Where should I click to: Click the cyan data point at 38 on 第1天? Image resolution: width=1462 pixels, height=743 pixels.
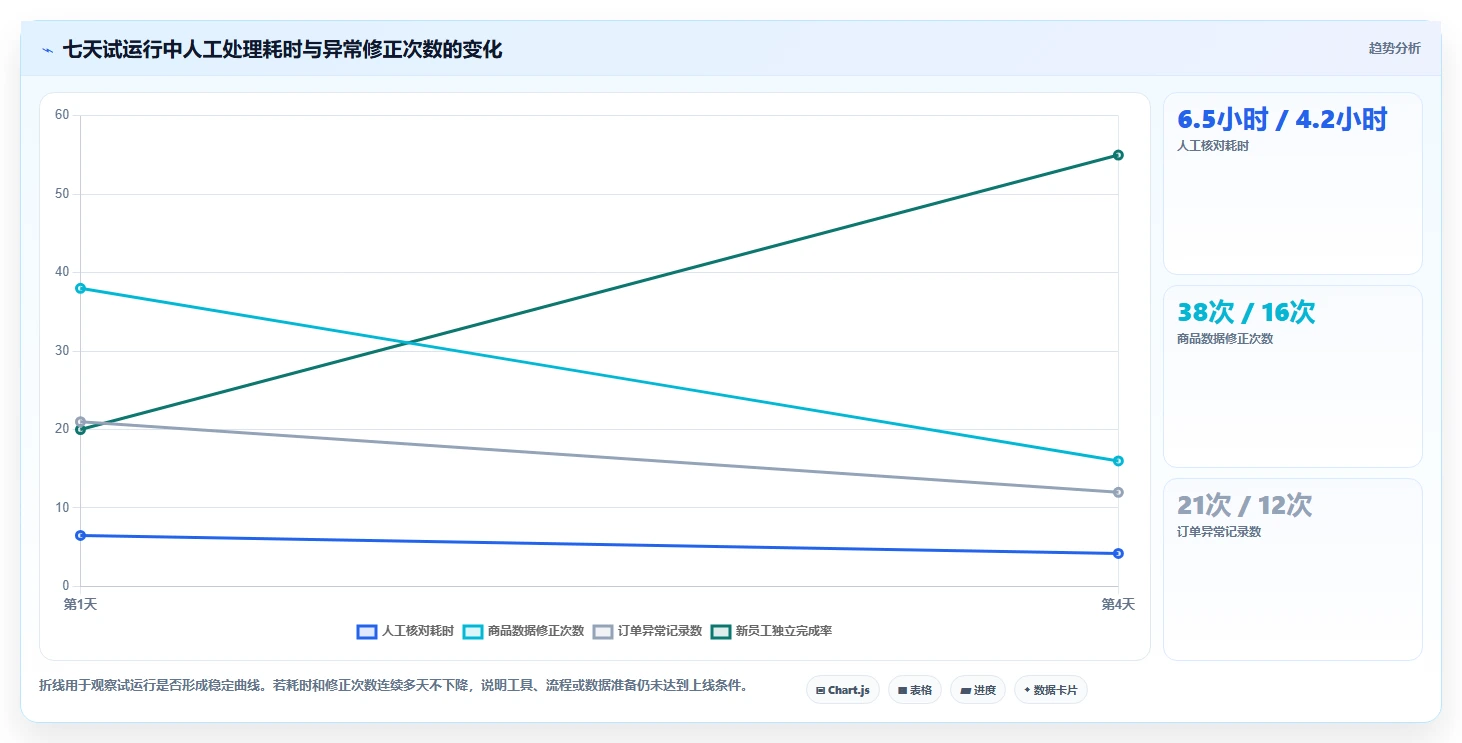[x=80, y=288]
